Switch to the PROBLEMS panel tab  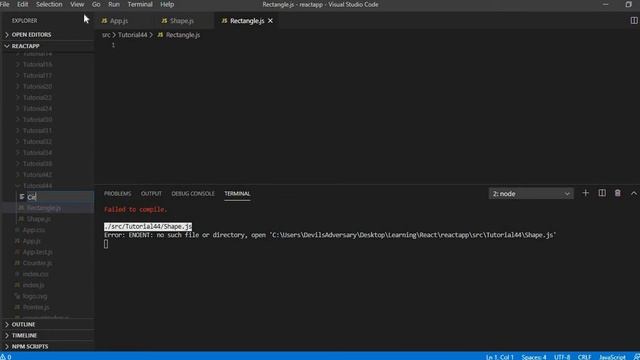click(x=118, y=193)
